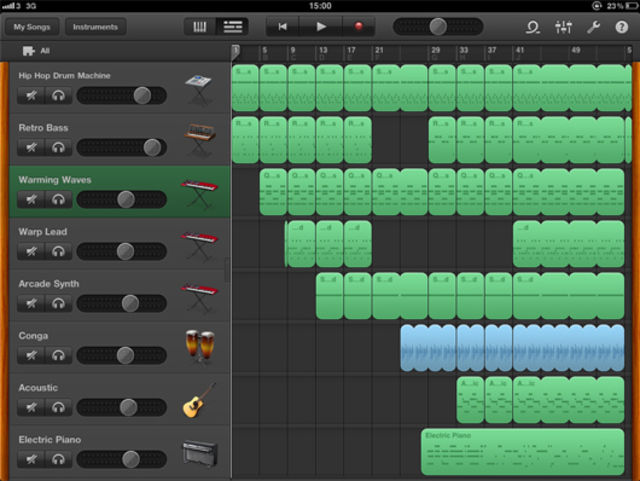Solo the Warp Lead track
Screen dimensions: 640x481
58,251
